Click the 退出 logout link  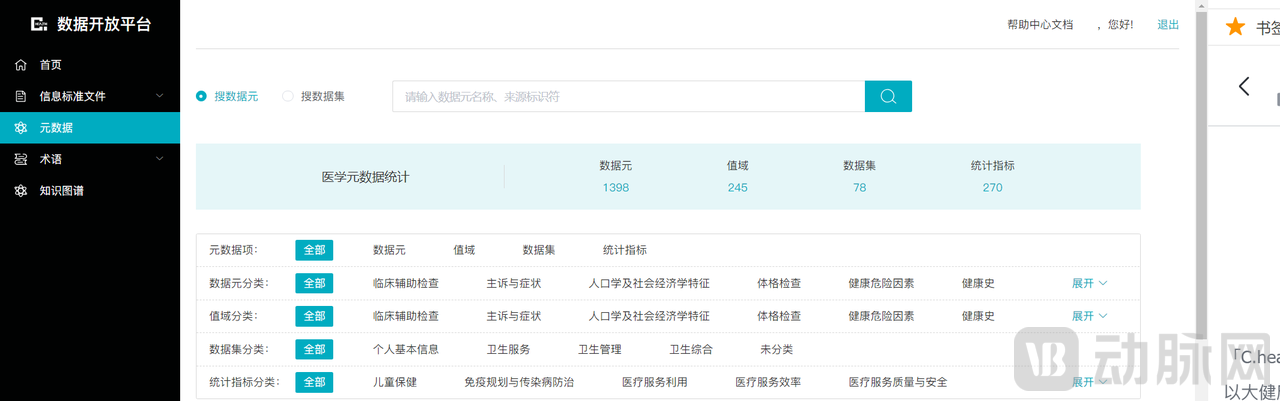tap(1168, 24)
